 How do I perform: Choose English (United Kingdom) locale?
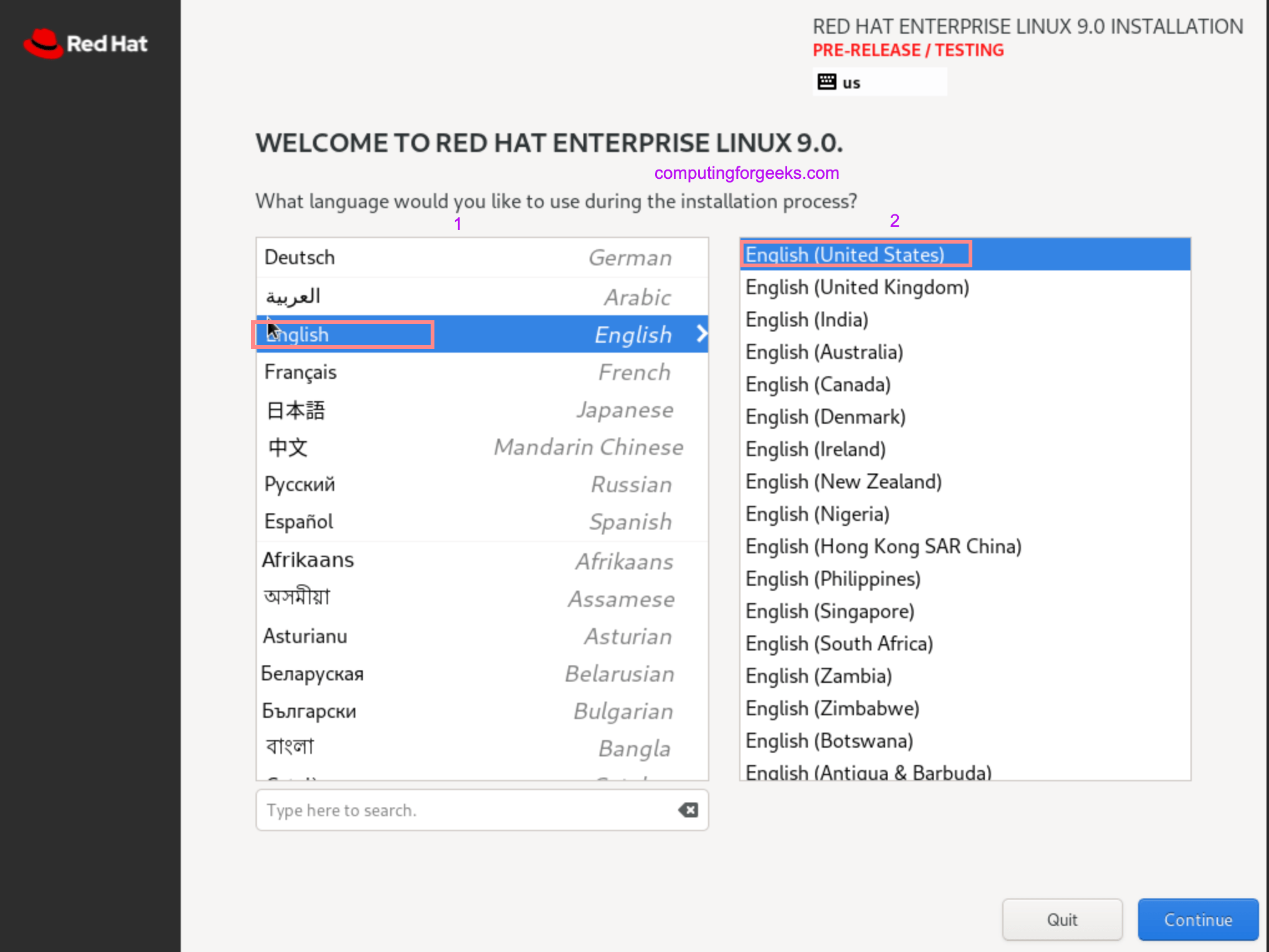point(965,287)
